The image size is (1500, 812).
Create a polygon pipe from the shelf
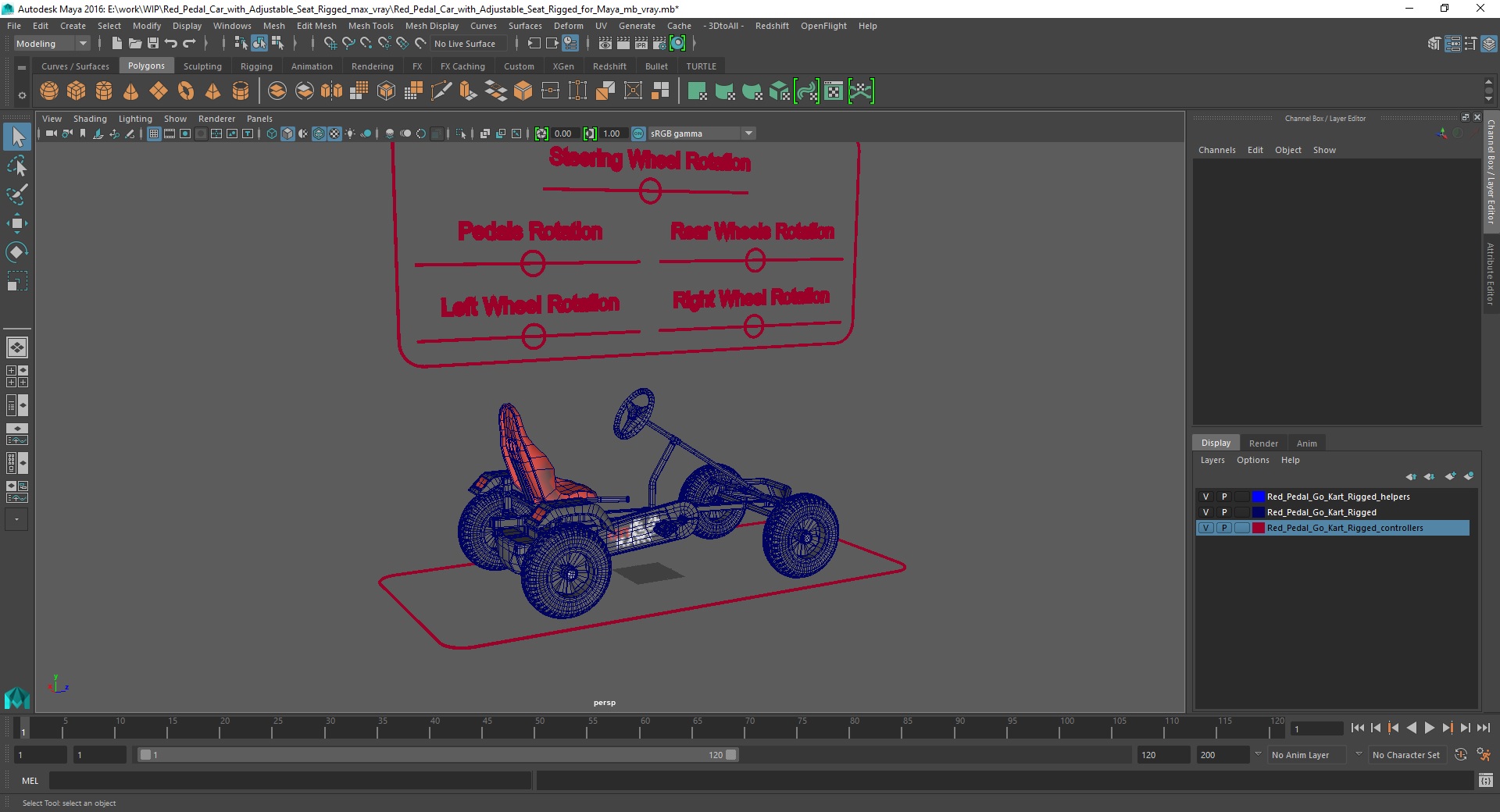241,91
